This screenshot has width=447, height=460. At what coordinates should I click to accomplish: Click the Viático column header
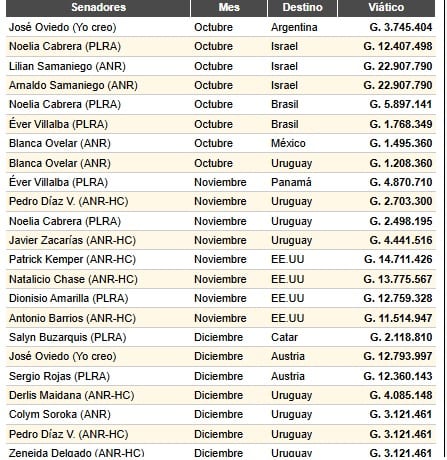pos(386,7)
